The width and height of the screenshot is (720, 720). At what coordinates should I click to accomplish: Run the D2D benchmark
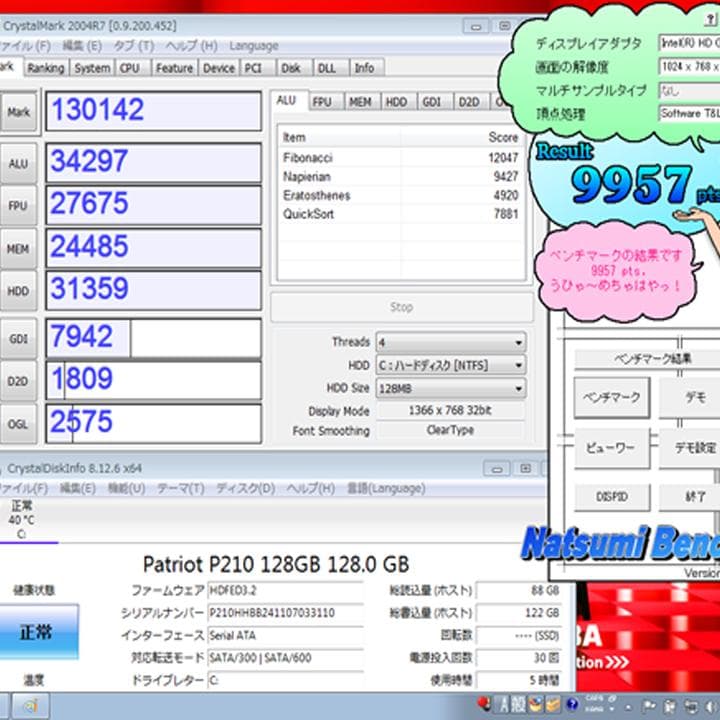(x=18, y=381)
